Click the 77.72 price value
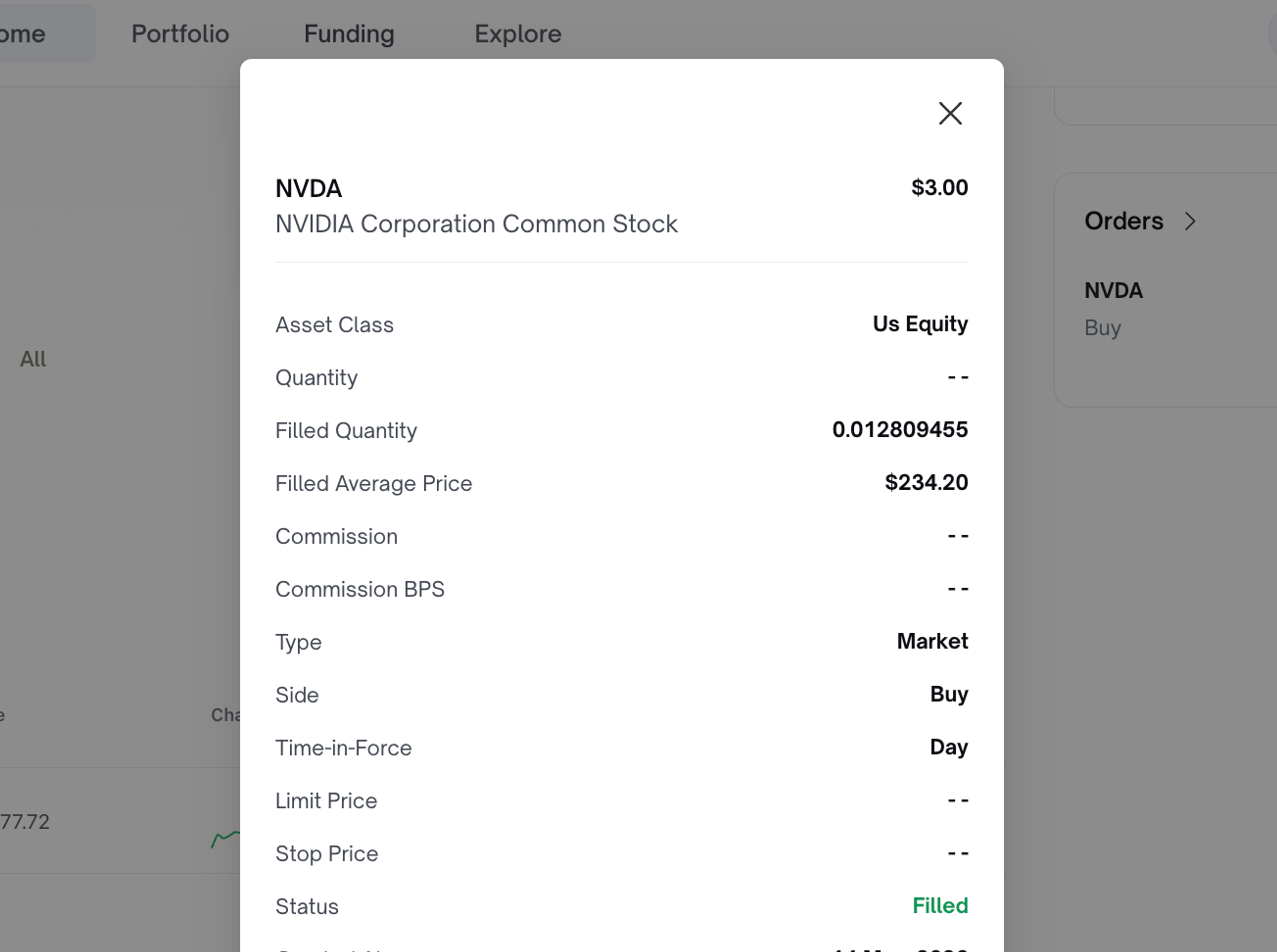Viewport: 1277px width, 952px height. pos(25,822)
